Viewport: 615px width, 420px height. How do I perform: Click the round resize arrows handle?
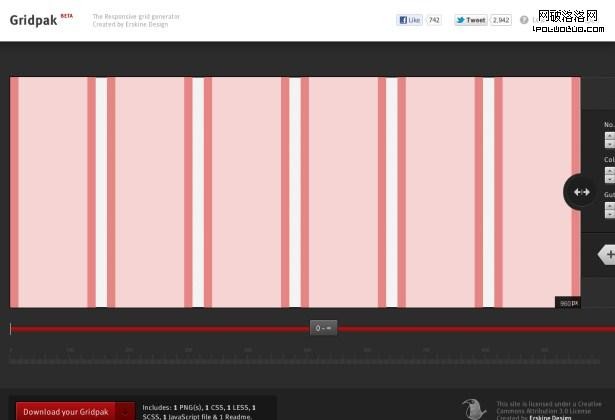pos(581,192)
